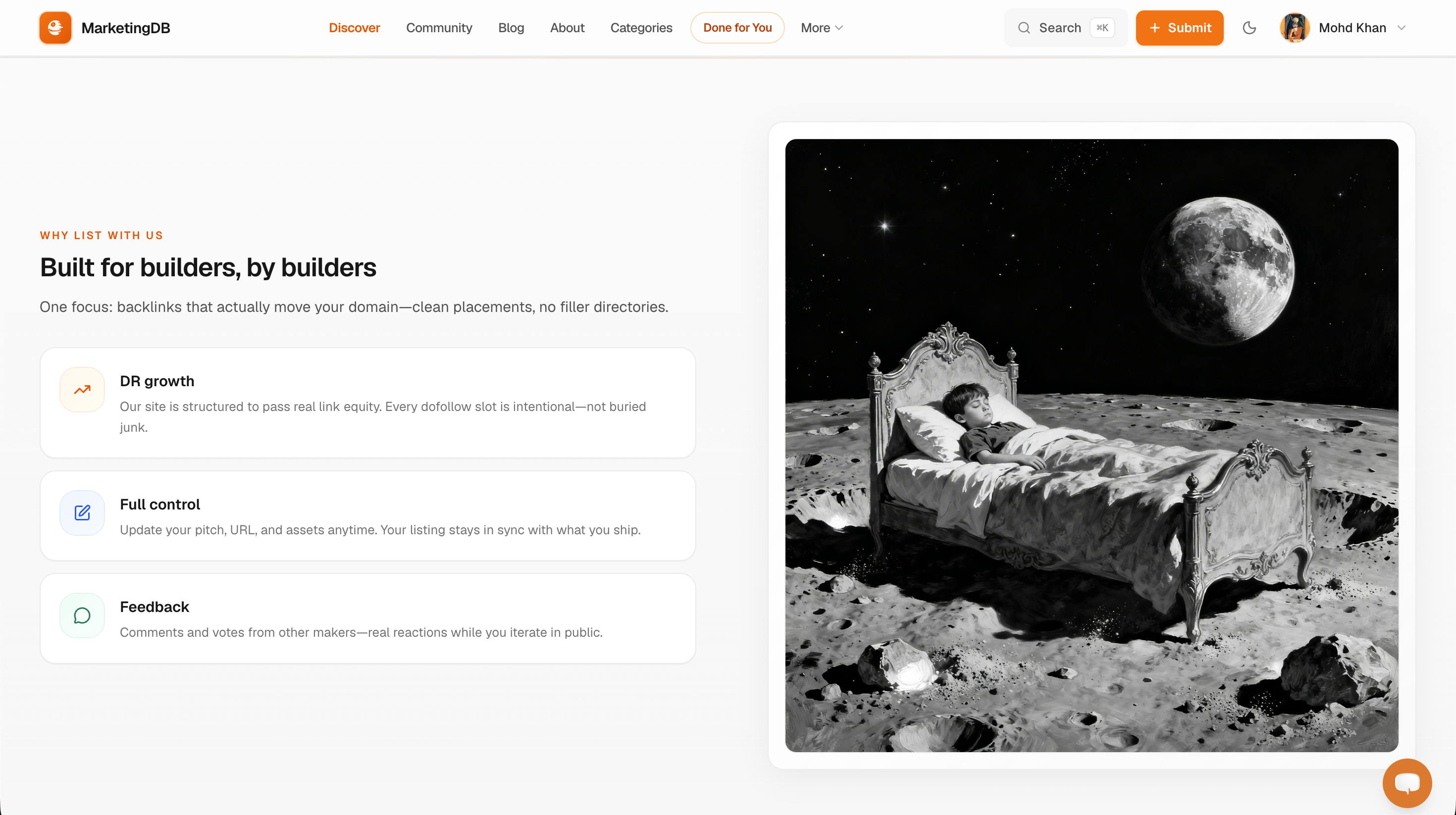
Task: Go to the Discover tab
Action: point(355,28)
